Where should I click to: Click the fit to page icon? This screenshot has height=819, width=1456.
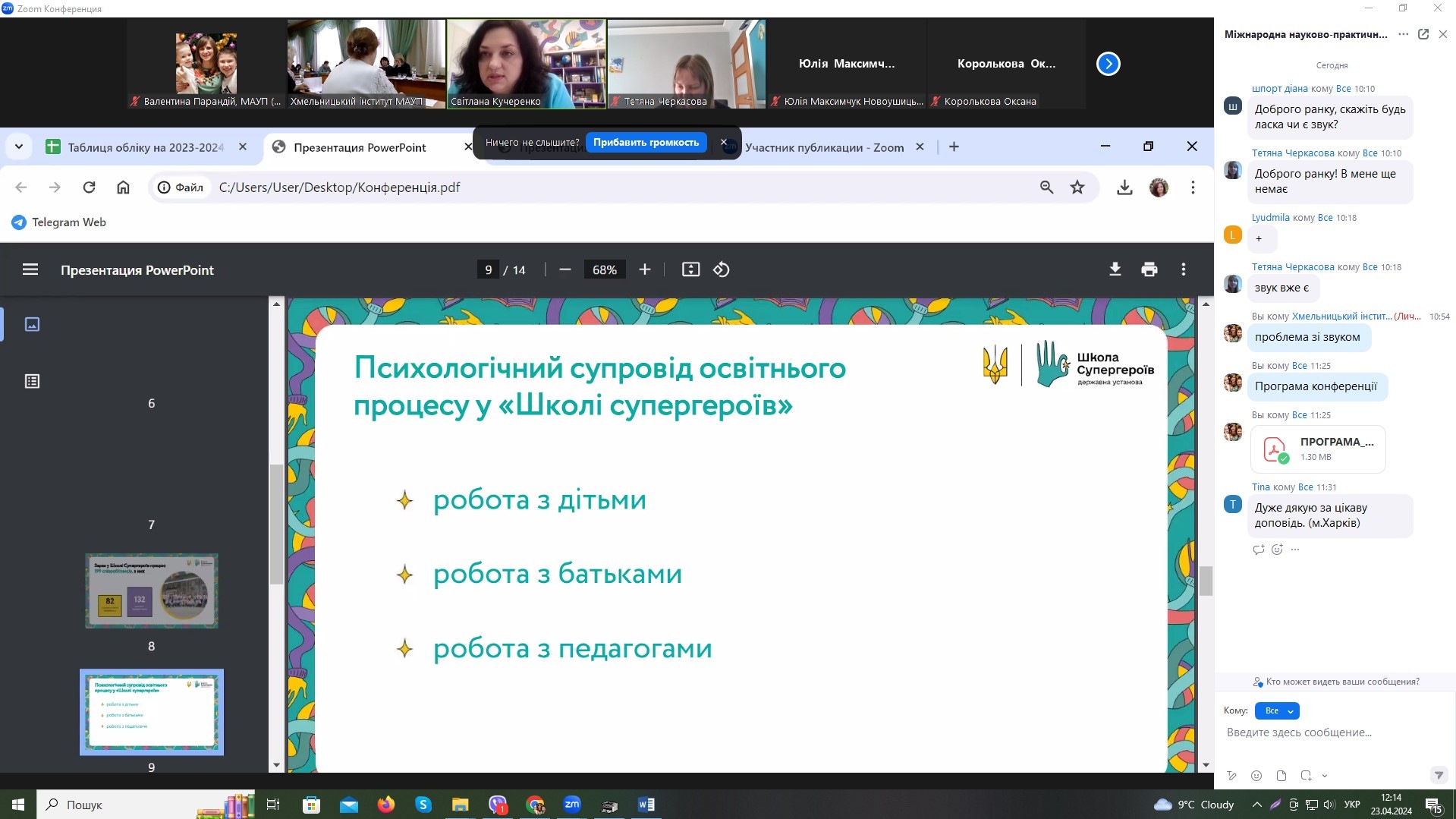click(x=690, y=269)
